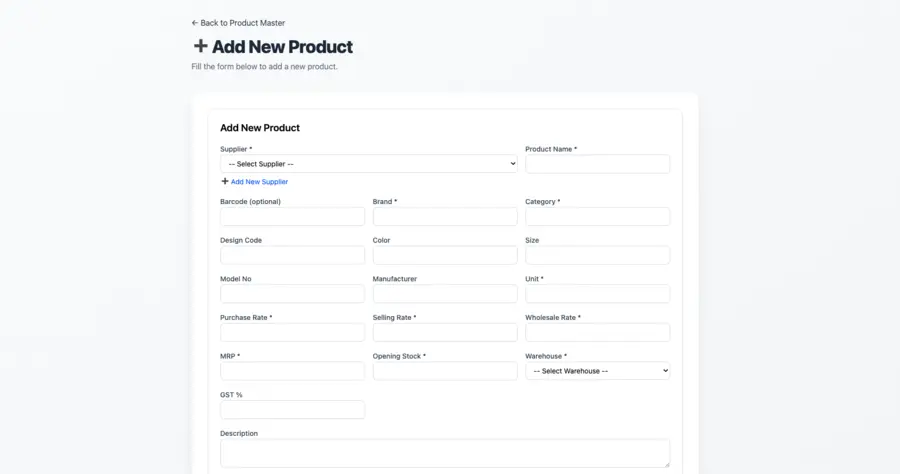The width and height of the screenshot is (900, 474).
Task: Open the Select Supplier dropdown
Action: 368,164
